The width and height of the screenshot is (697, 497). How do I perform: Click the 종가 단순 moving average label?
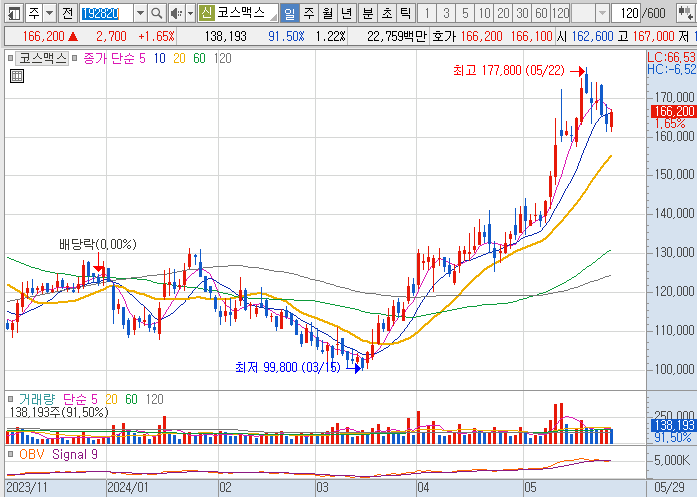(x=108, y=58)
